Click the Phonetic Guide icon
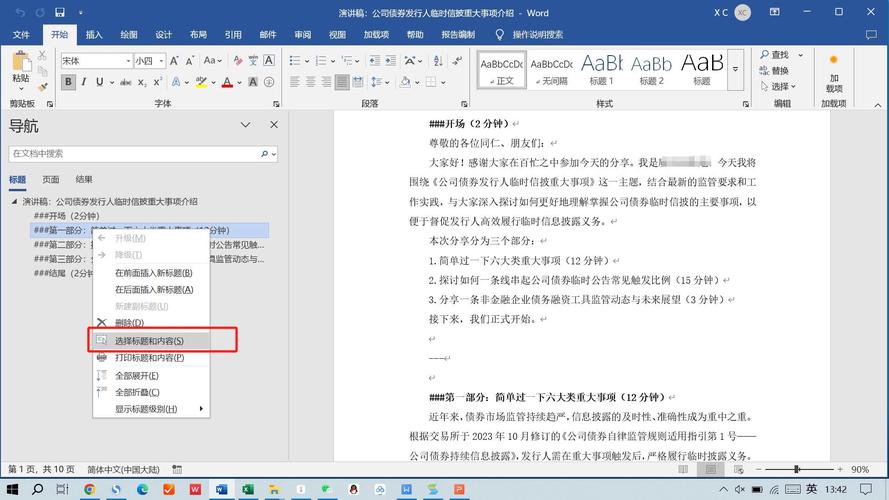Screen dimensions: 889x500 253,61
